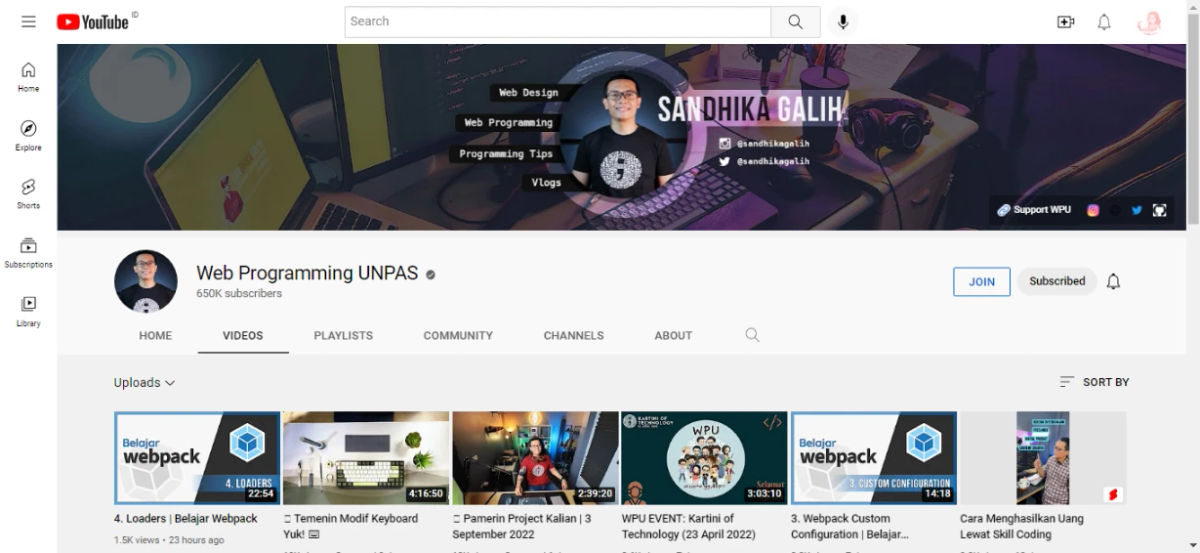Open the hamburger guide menu
The width and height of the screenshot is (1200, 553).
(x=28, y=22)
